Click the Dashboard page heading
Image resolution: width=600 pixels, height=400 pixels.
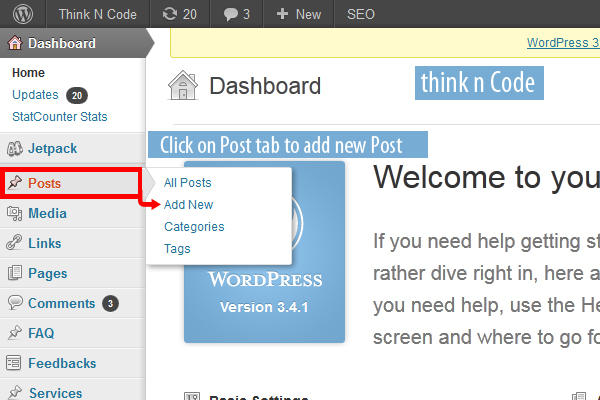265,86
